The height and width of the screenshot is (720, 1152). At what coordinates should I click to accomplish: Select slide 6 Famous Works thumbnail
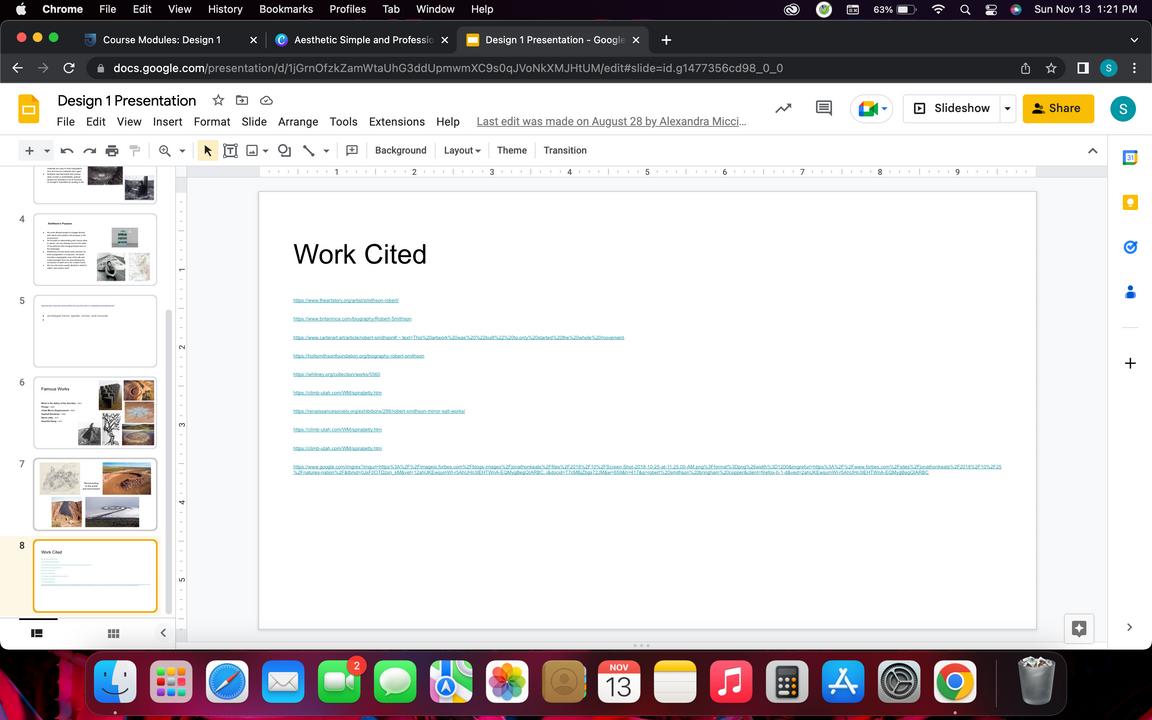point(95,413)
